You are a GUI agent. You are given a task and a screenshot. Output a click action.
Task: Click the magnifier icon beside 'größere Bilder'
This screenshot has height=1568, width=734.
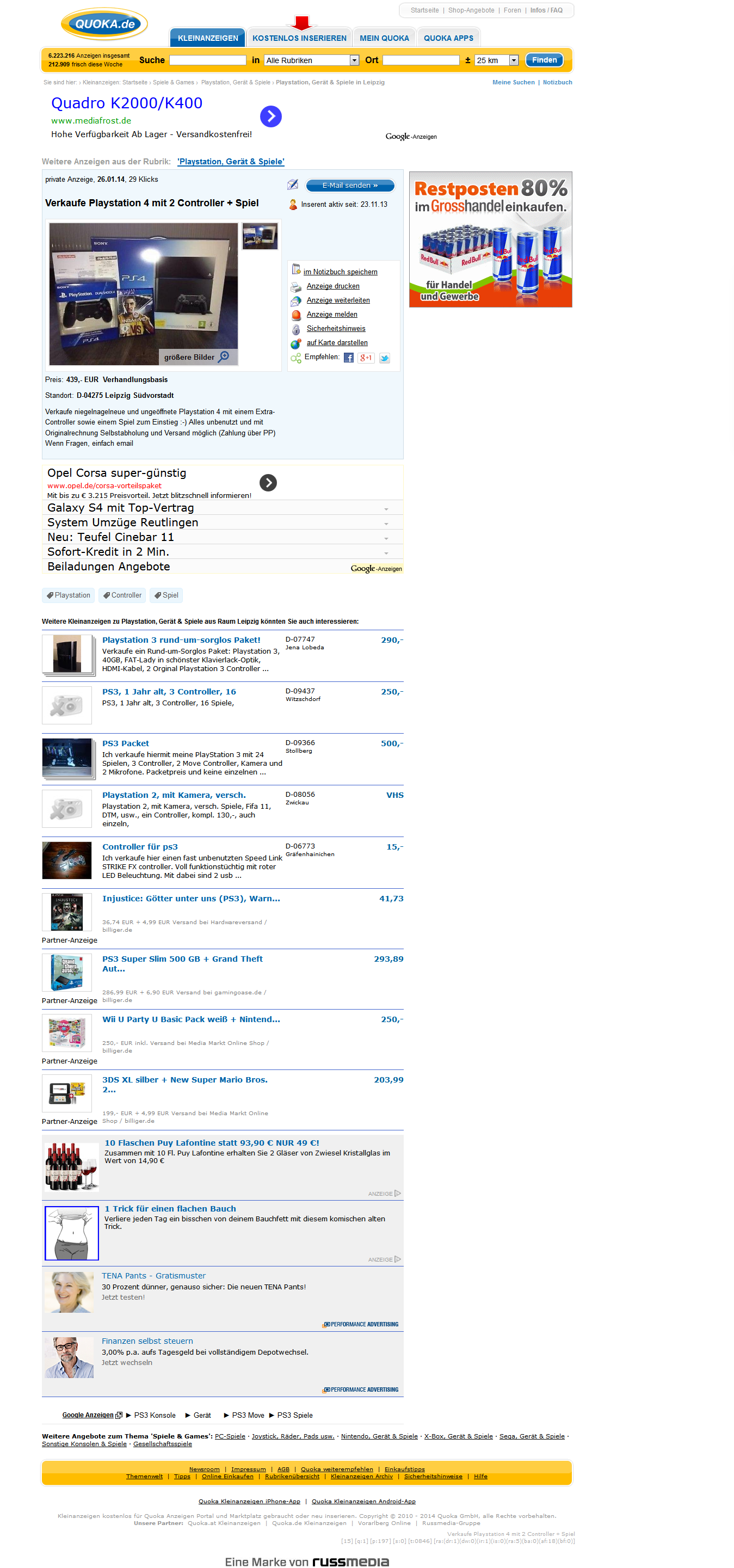click(x=224, y=356)
